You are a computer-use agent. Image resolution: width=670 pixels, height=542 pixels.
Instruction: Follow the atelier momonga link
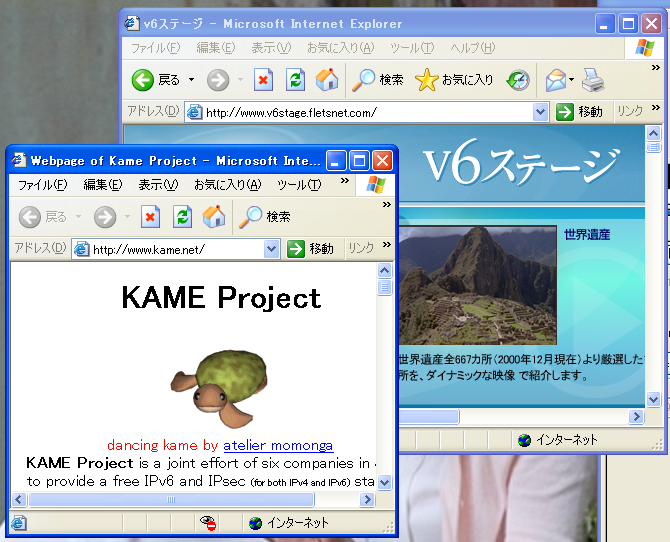coord(278,445)
